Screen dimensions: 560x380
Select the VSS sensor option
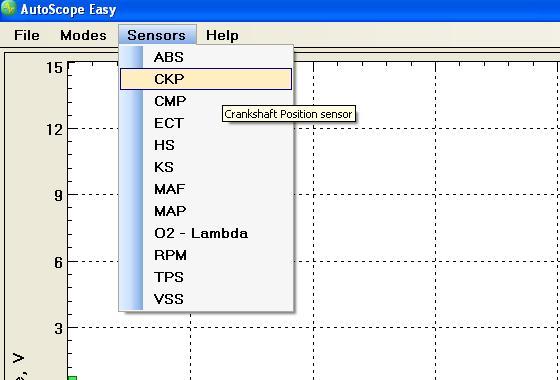[206, 299]
